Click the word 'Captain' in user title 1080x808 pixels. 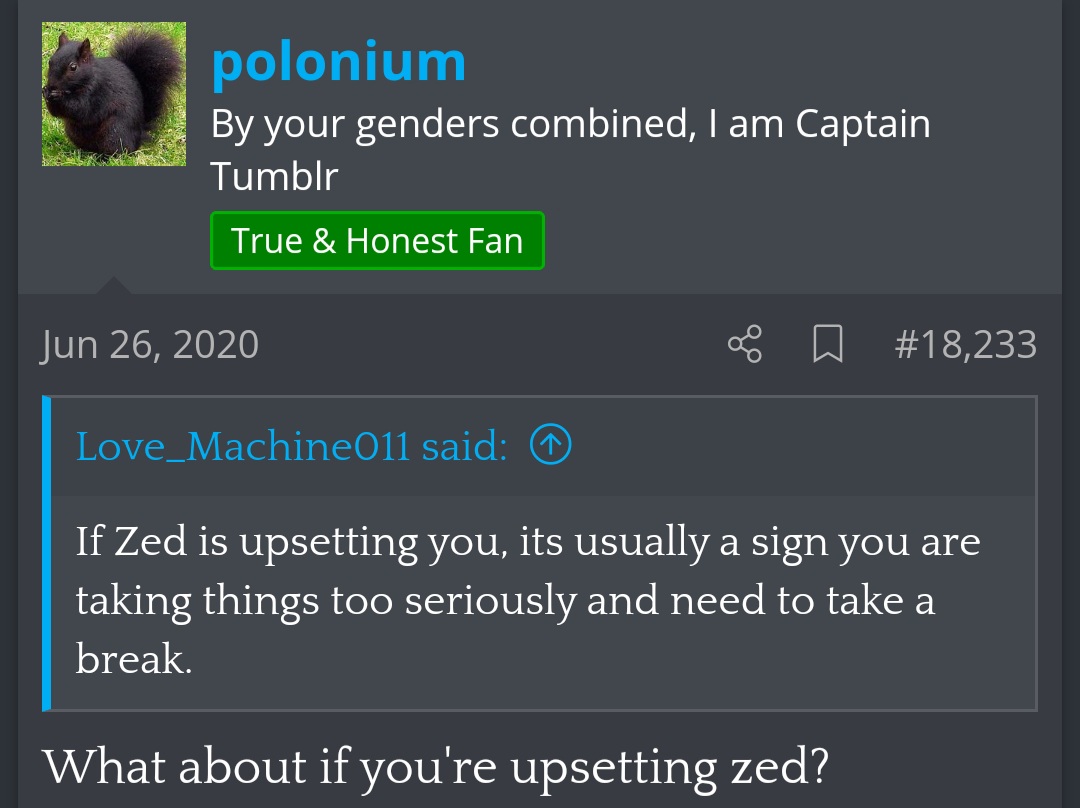coord(863,125)
